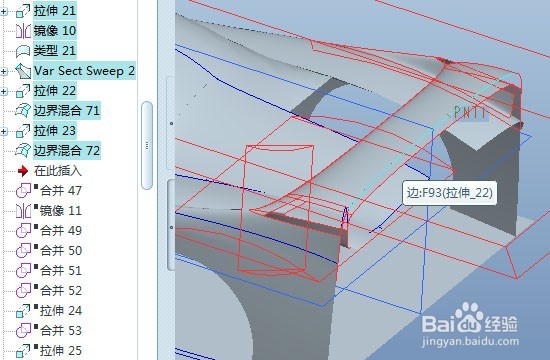The height and width of the screenshot is (360, 550).
Task: Click the model tree vertical scrollbar thumb
Action: pos(147,145)
